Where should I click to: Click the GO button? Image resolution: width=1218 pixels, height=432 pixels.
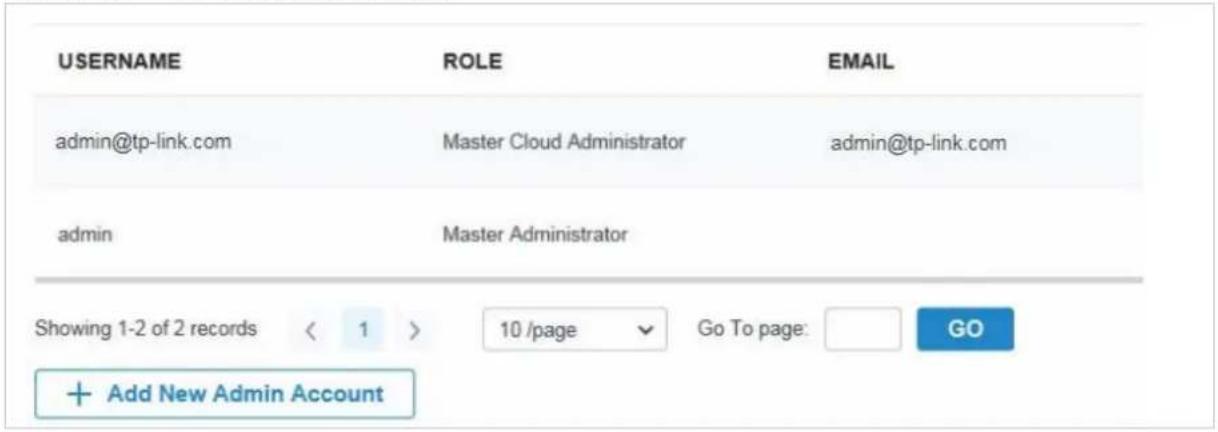point(965,329)
